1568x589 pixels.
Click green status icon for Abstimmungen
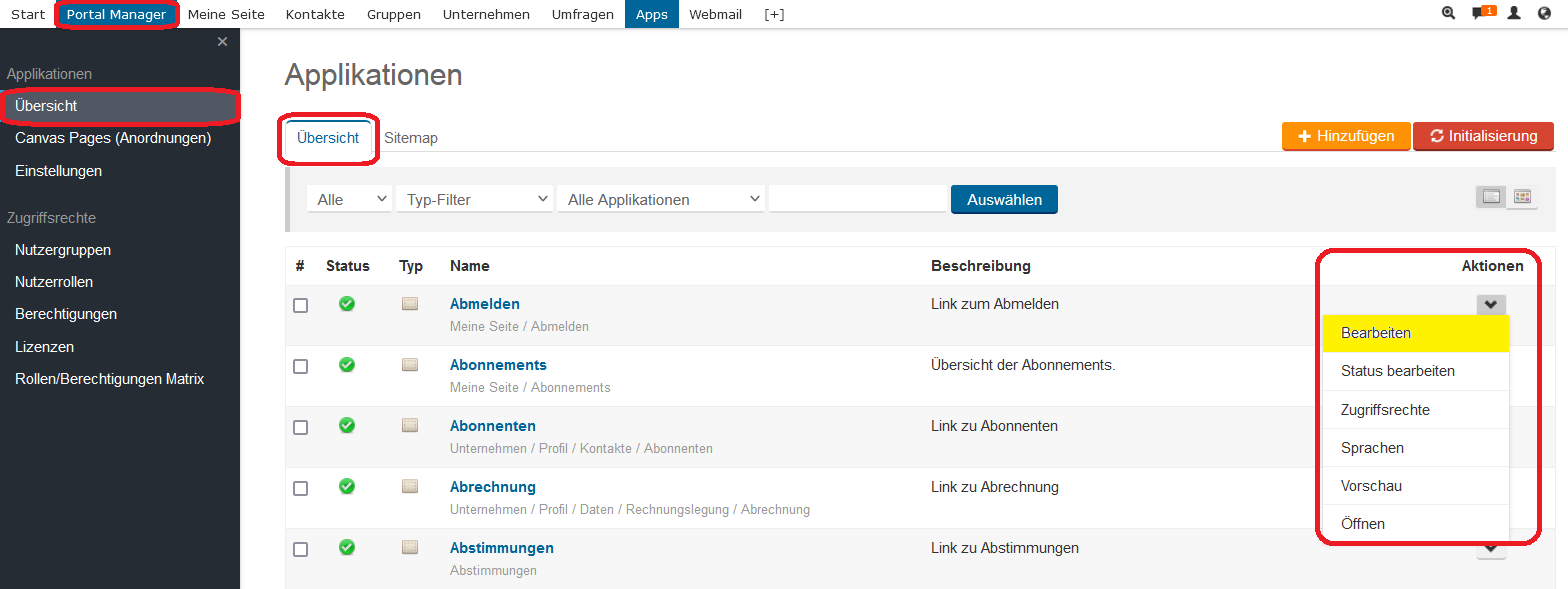(x=347, y=548)
